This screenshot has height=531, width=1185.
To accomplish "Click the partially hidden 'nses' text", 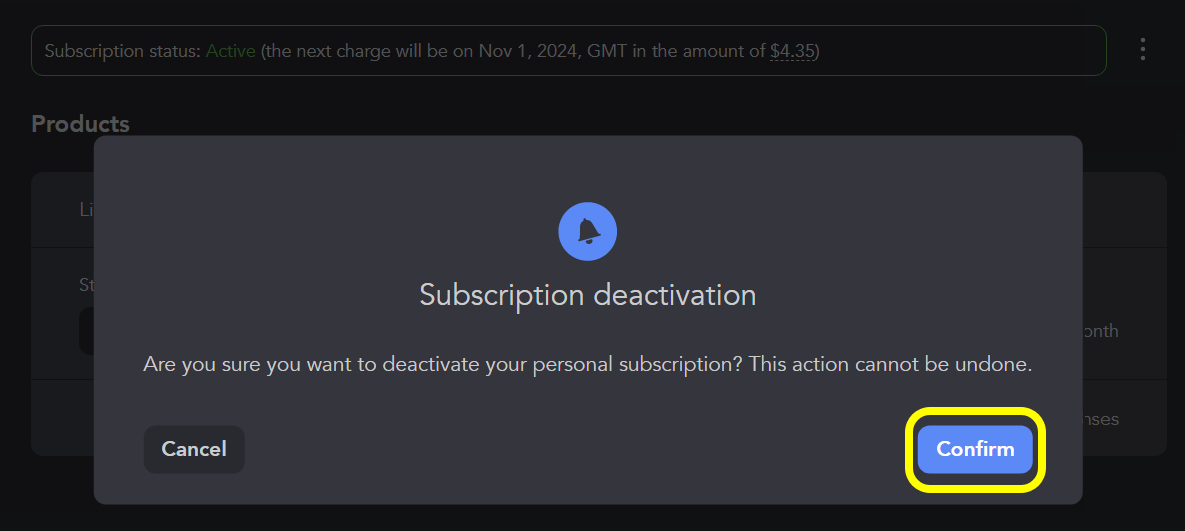I will 1100,419.
